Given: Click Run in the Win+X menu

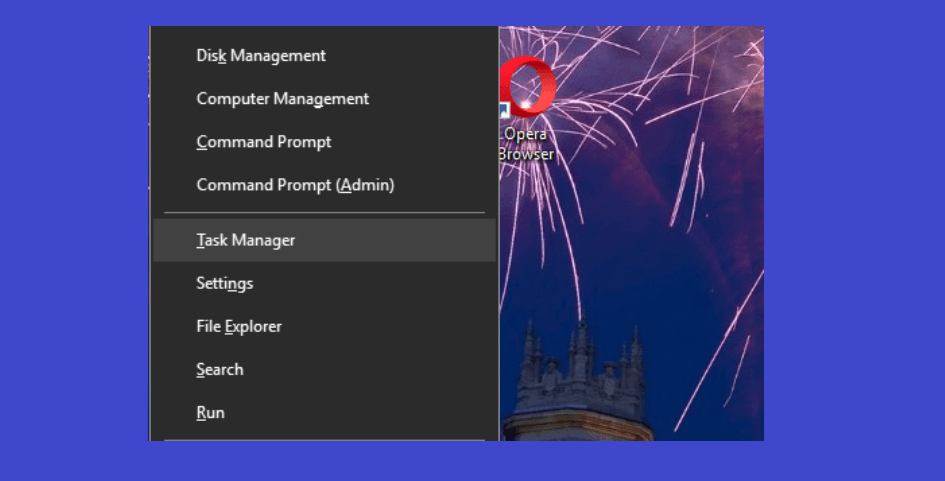Looking at the screenshot, I should click(x=324, y=413).
